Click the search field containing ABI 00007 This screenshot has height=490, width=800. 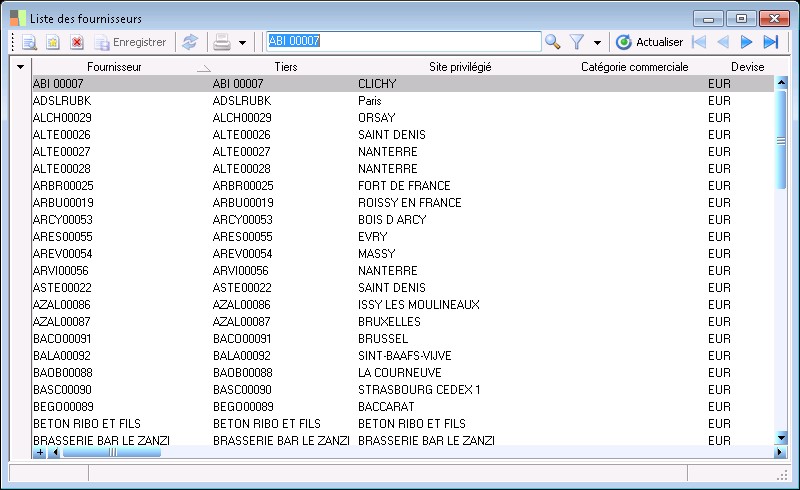coord(402,41)
